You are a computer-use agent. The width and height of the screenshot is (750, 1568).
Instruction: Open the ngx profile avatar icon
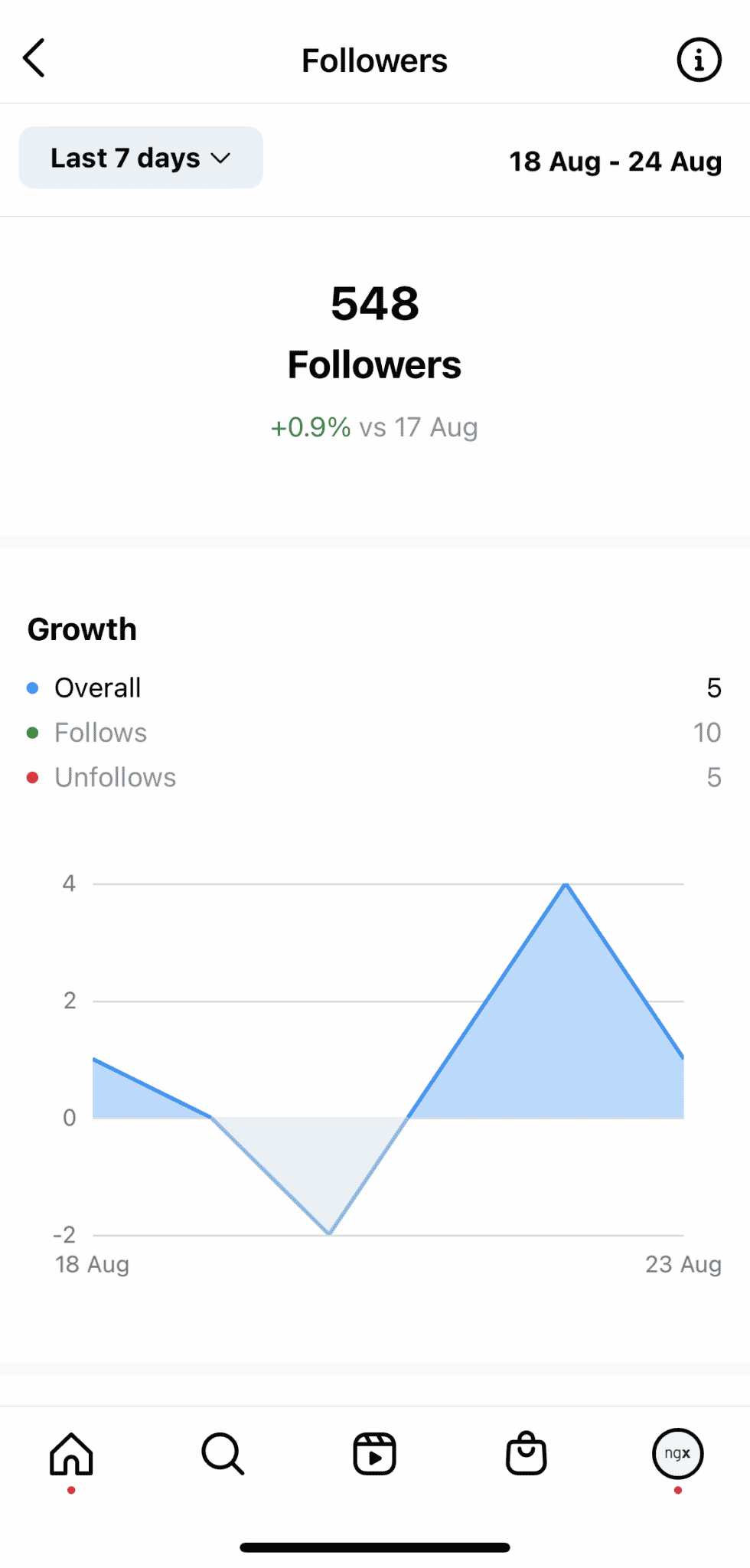coord(677,1455)
